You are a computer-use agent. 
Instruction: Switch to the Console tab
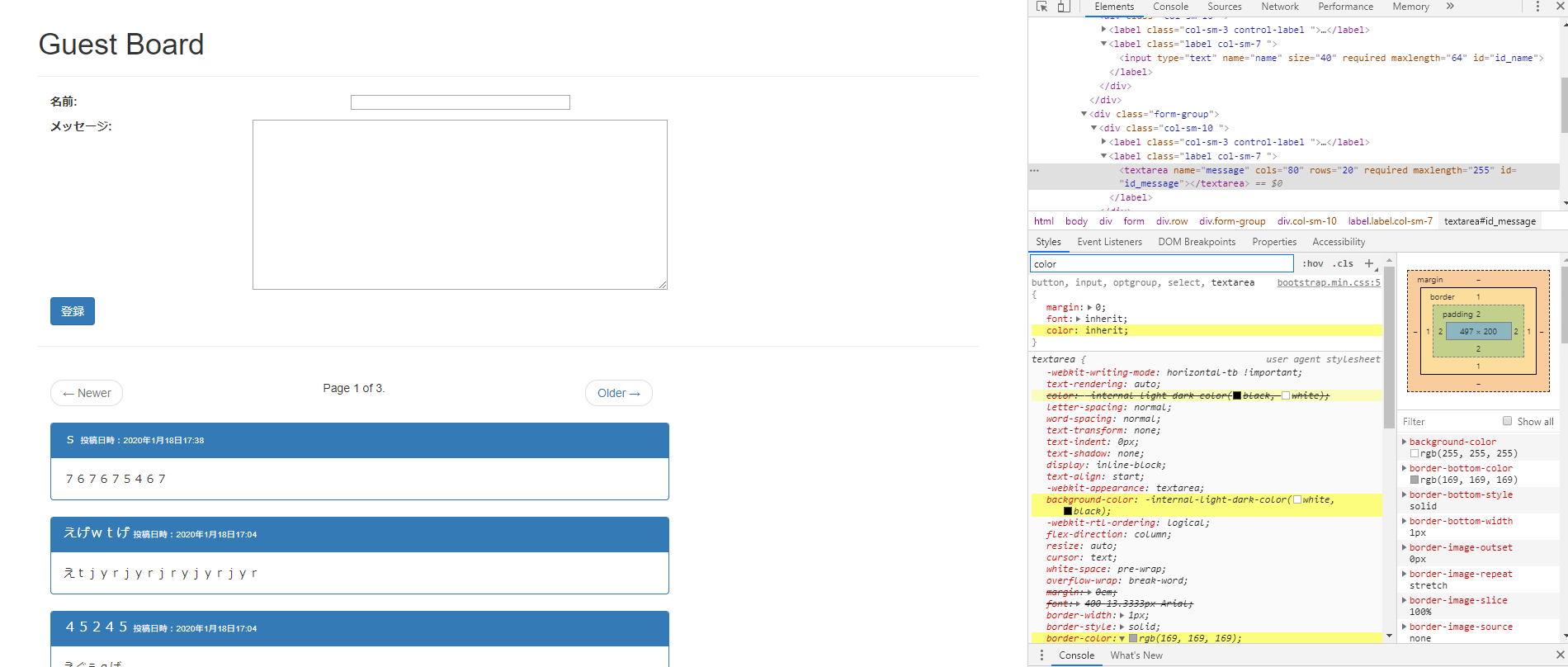coord(1170,7)
